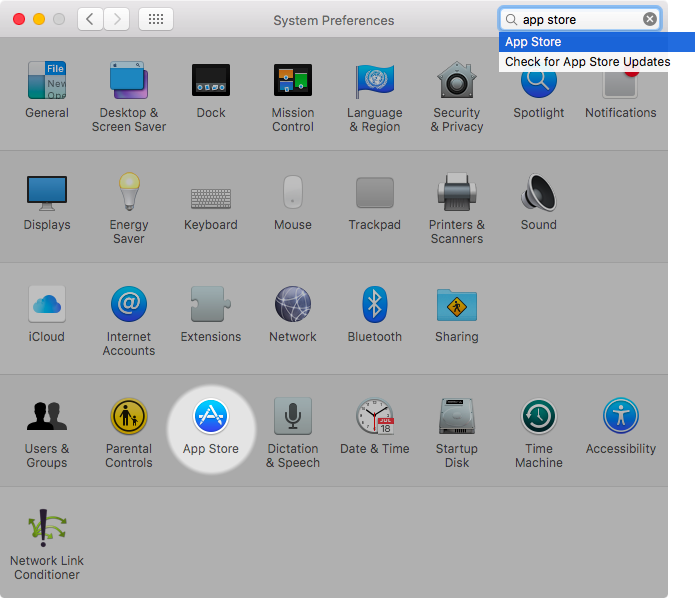The width and height of the screenshot is (695, 598).
Task: Open the Dock preferences pane
Action: point(211,90)
